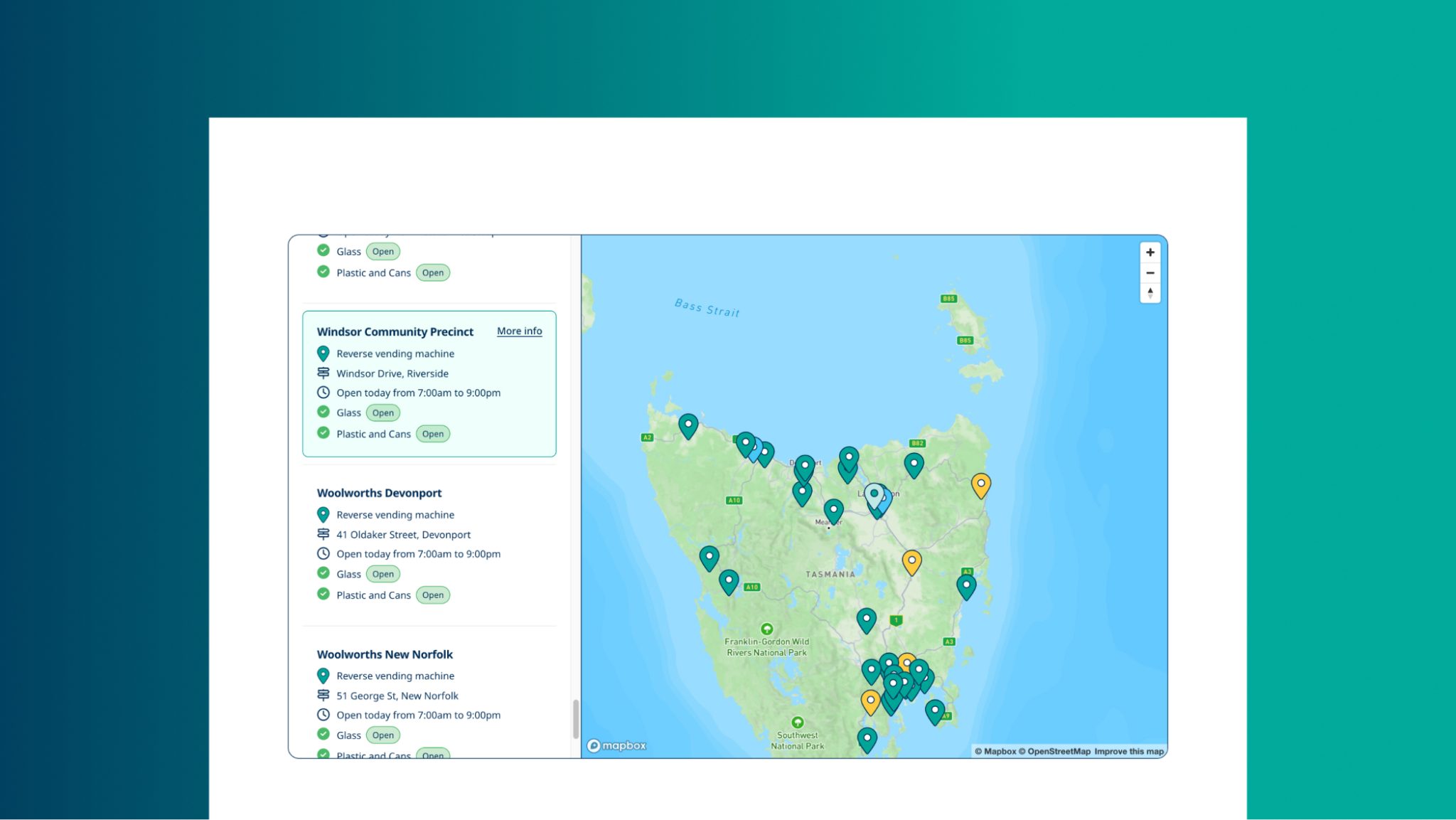The image size is (1456, 820).
Task: Select 'Windsor Drive, Riverside' address text
Action: [392, 373]
